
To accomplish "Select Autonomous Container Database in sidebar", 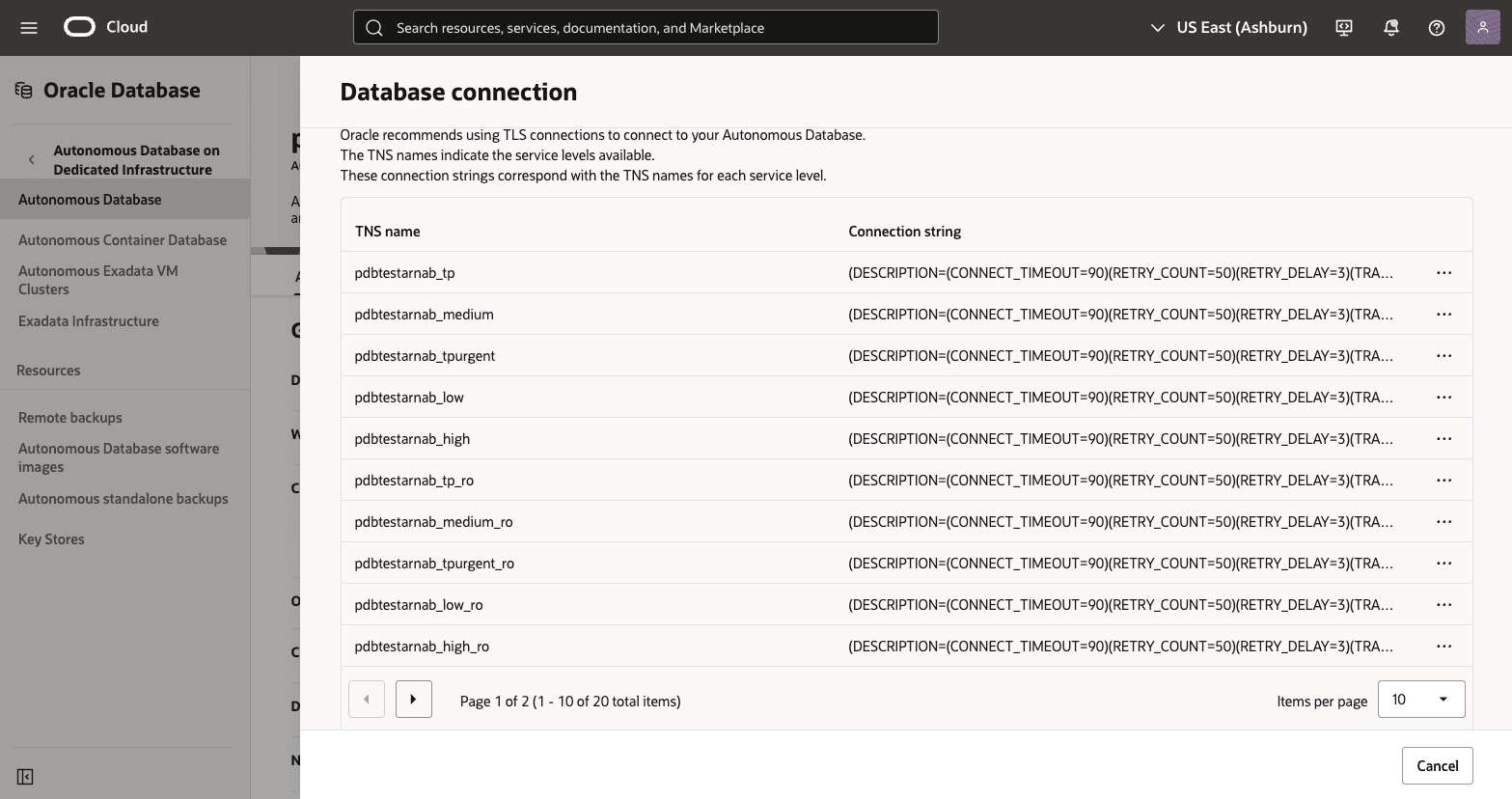I will [123, 239].
